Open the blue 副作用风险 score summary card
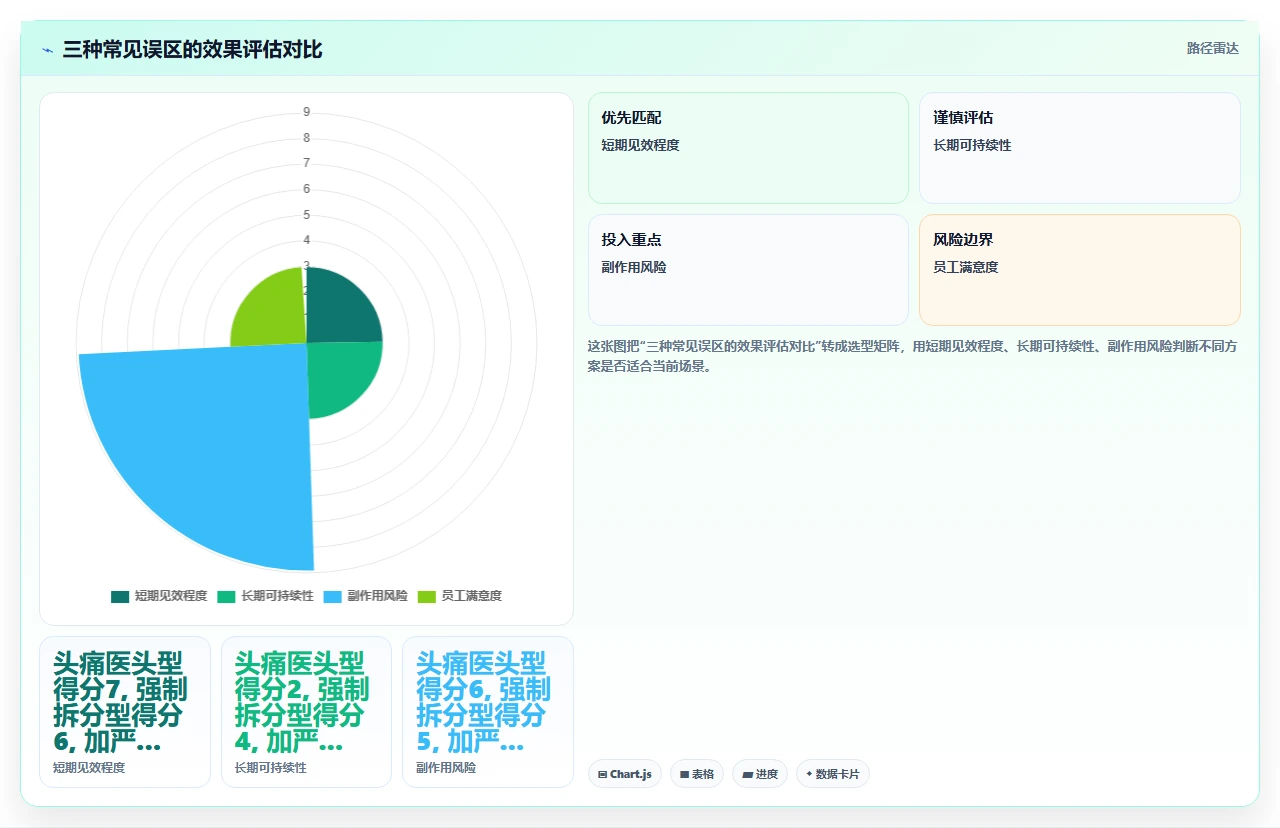Viewport: 1280px width, 828px height. click(x=488, y=712)
